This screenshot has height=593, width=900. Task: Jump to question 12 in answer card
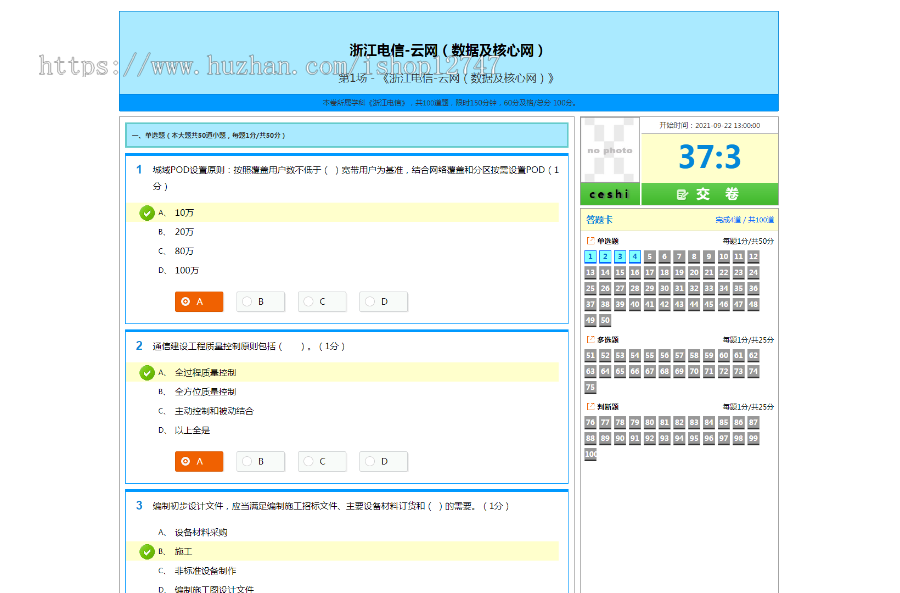754,257
